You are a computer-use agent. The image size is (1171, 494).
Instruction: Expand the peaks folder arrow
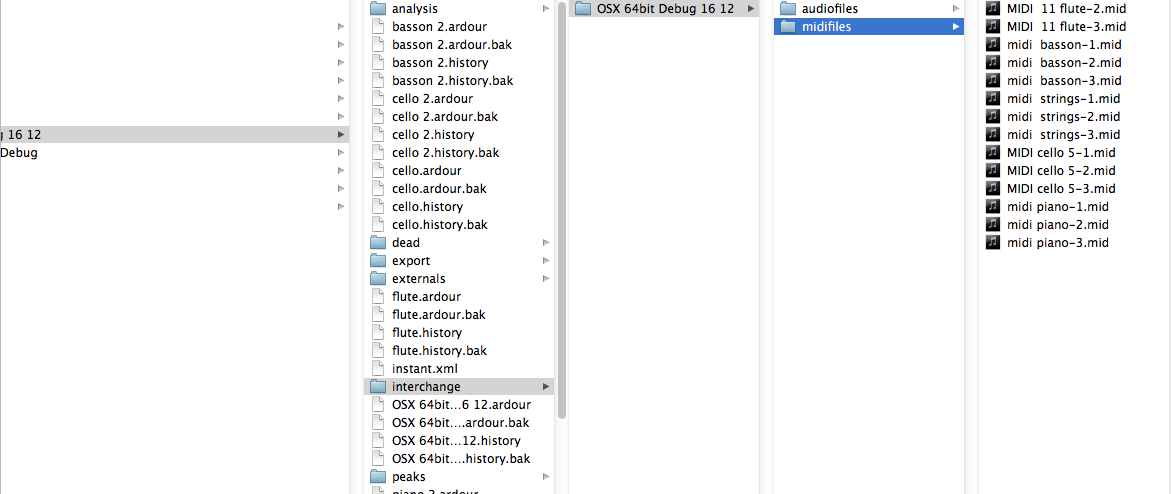(545, 477)
